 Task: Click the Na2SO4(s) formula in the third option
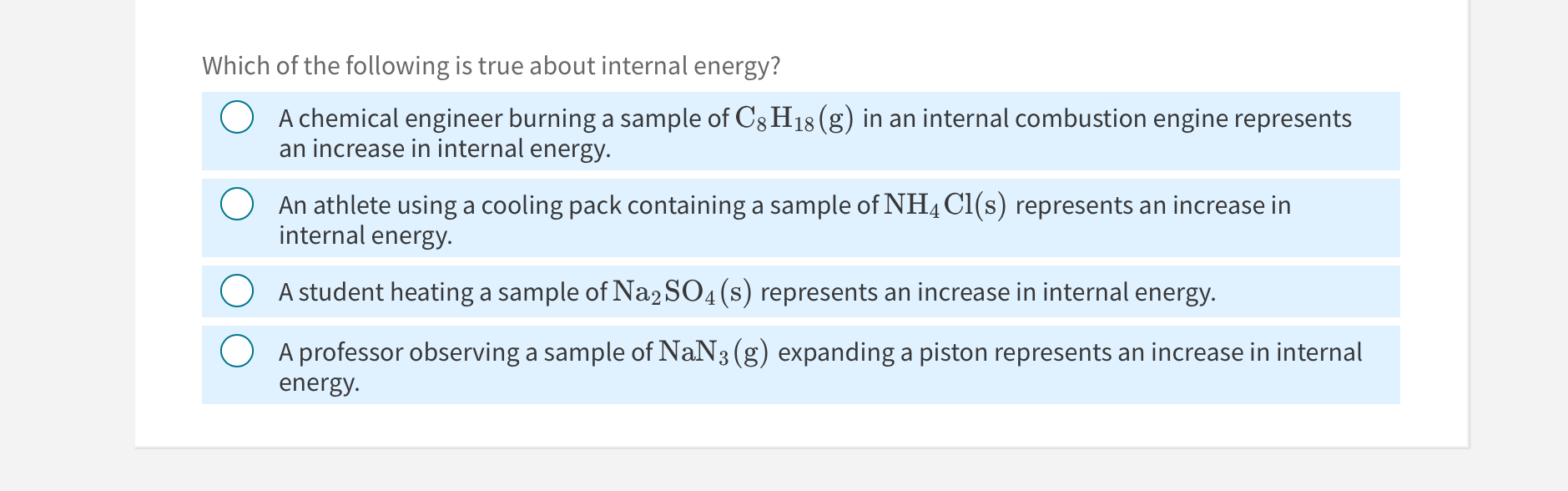tap(681, 291)
